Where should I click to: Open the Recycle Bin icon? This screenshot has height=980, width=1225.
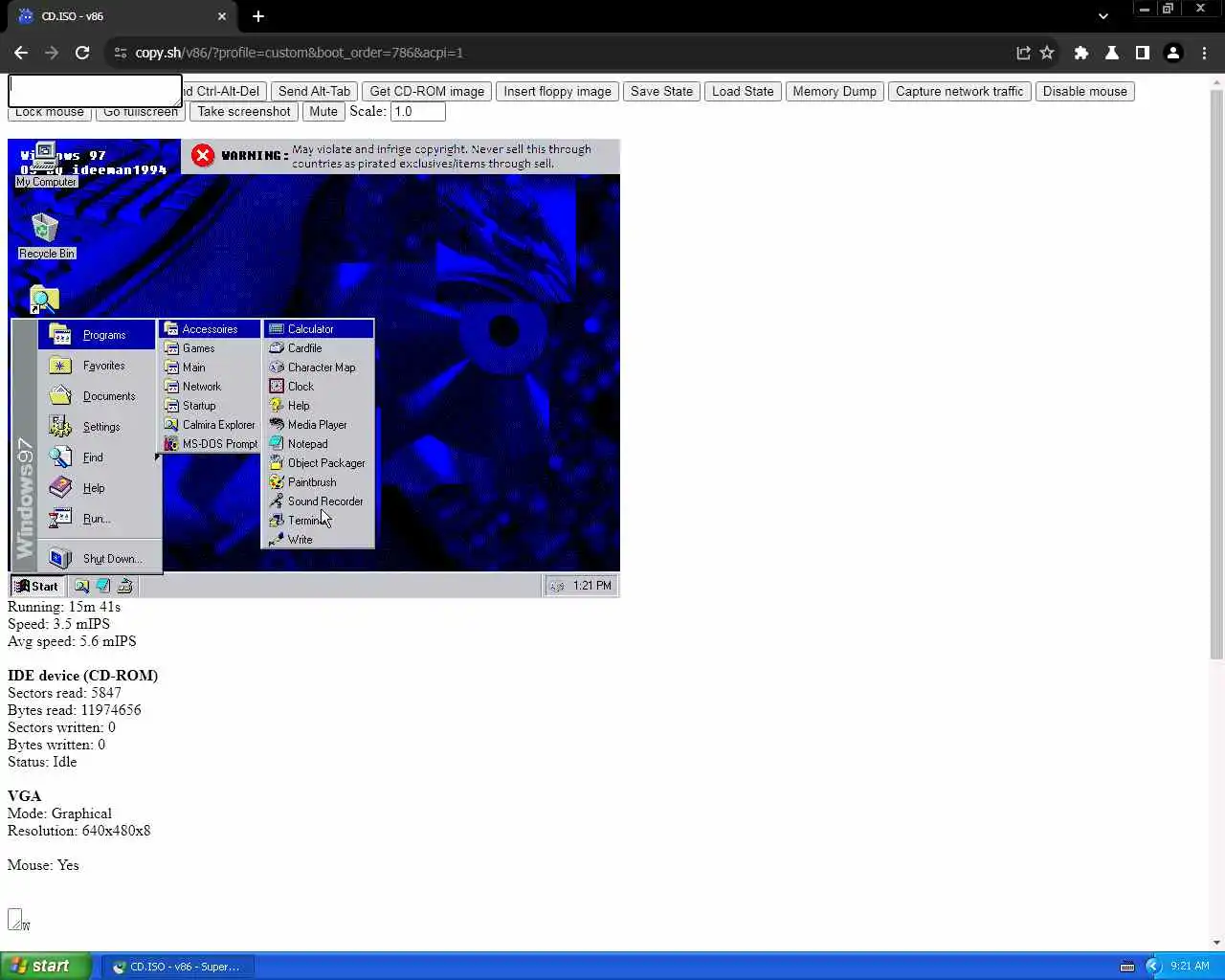pos(46,235)
